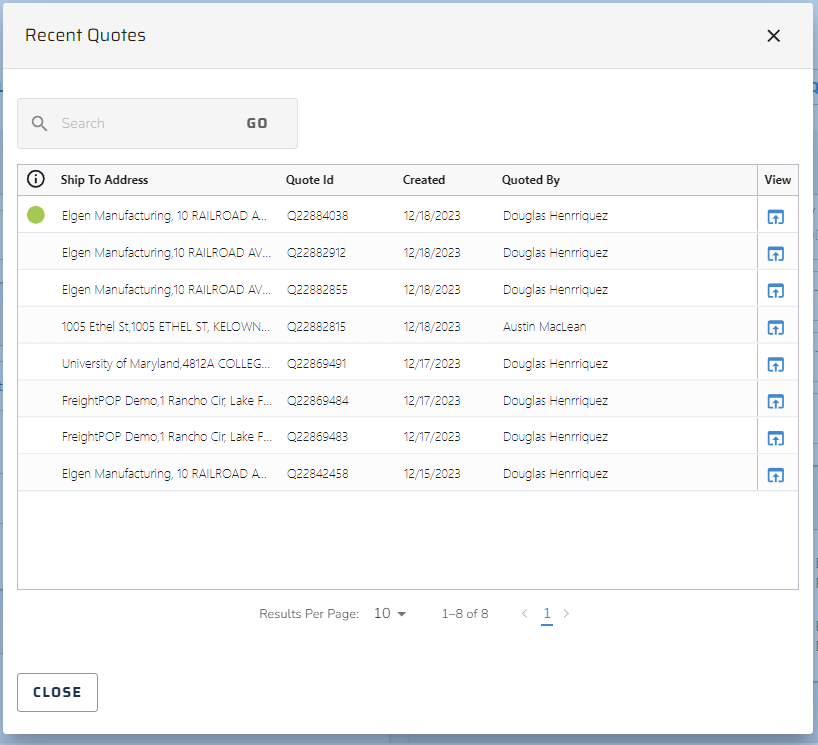Click 12/15/2023 created date cell
The height and width of the screenshot is (745, 818).
tap(432, 474)
